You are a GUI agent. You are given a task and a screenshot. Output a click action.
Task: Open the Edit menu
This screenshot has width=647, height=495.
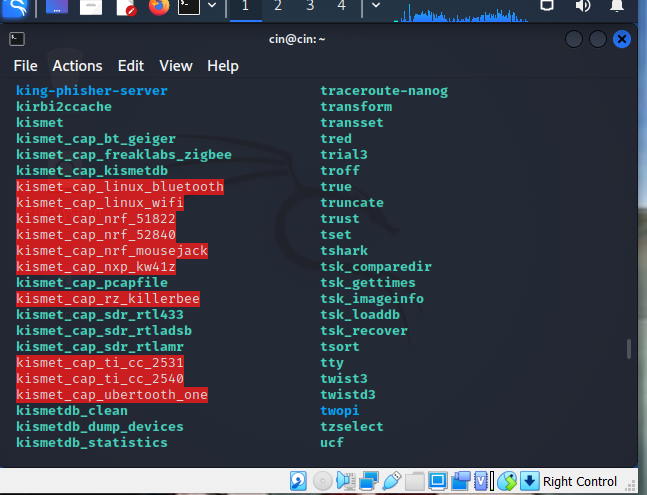coord(131,66)
